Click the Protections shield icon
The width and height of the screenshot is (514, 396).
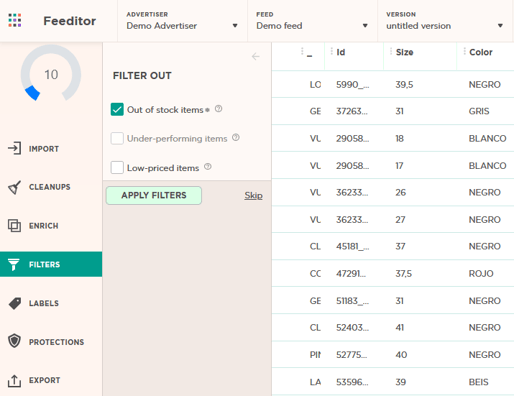point(14,341)
